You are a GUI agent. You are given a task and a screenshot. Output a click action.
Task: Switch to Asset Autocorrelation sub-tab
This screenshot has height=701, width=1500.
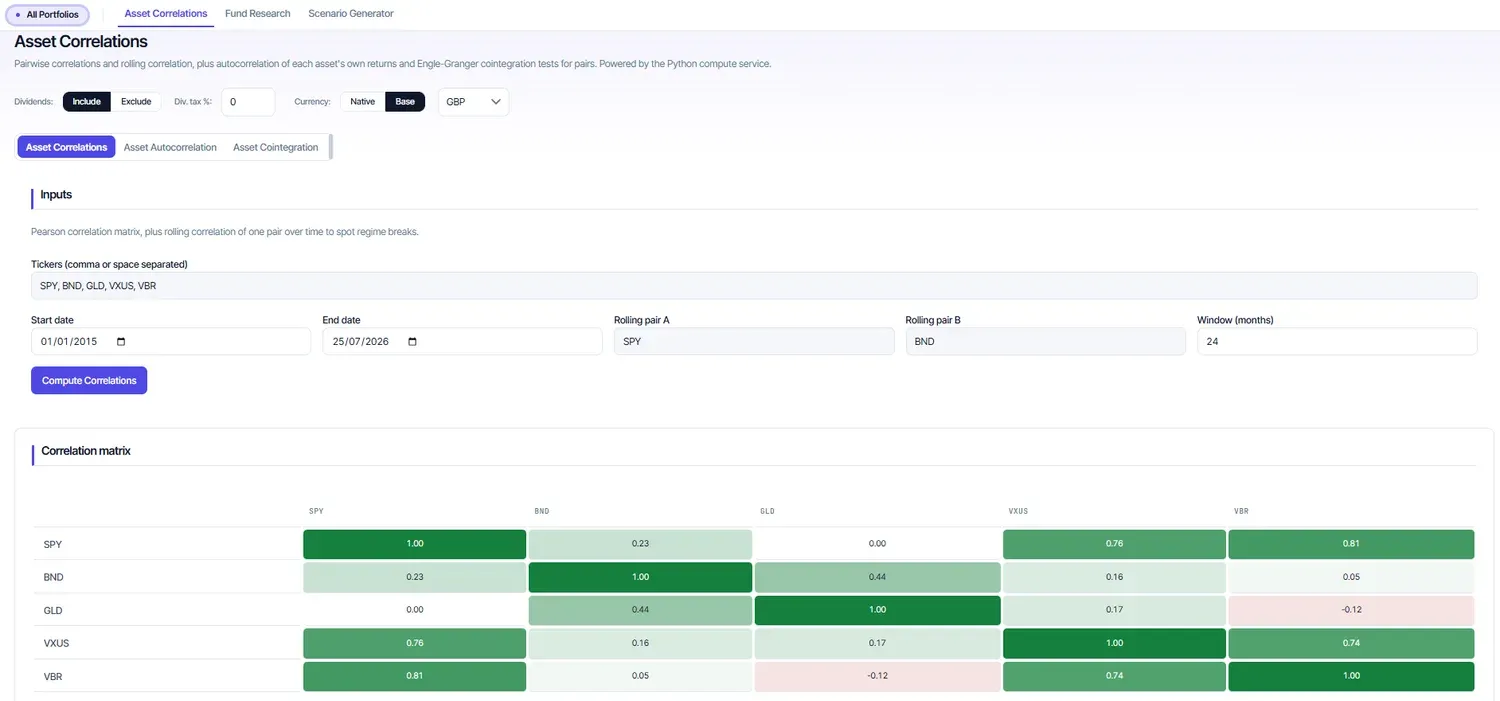pos(170,147)
